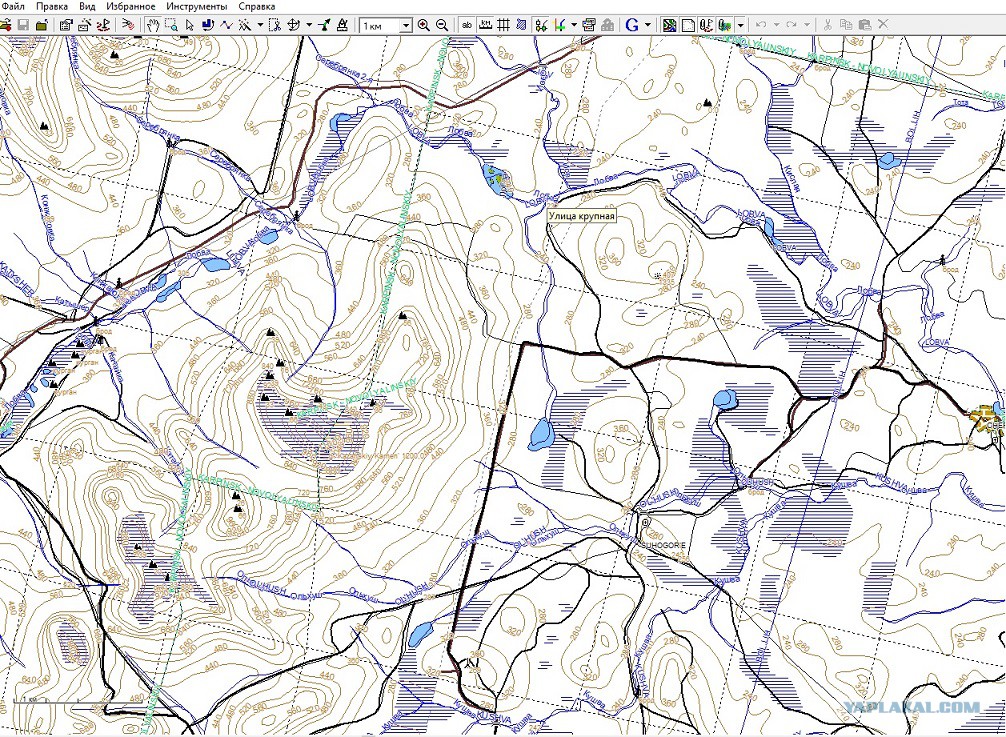The image size is (1006, 737).
Task: Click the Улица крупная tooltip label
Action: coord(581,216)
